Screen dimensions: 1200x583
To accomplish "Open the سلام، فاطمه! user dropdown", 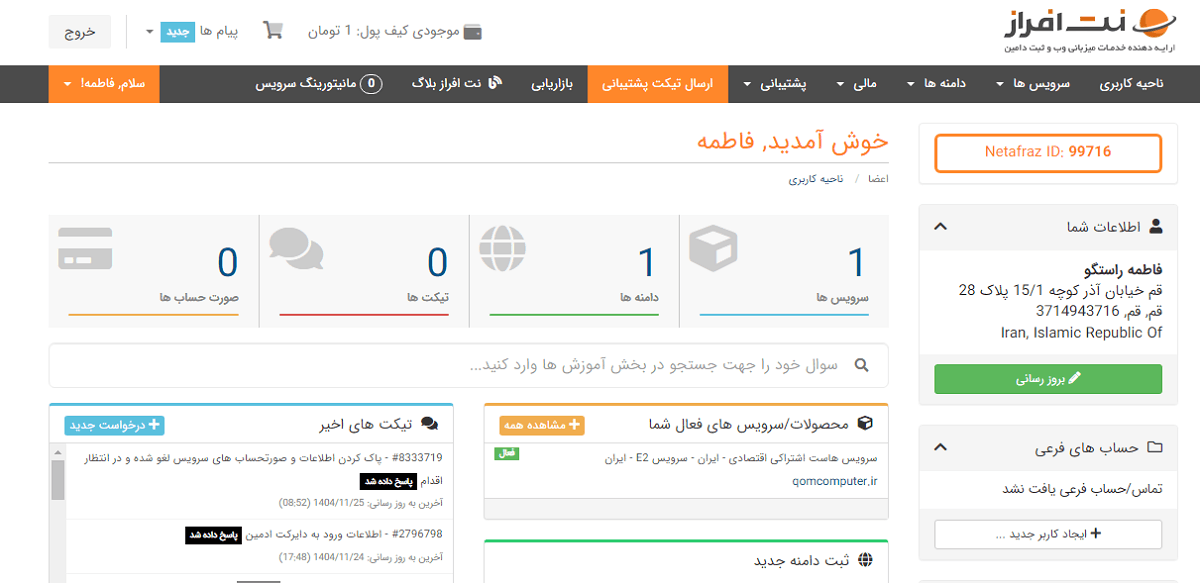I will pos(104,84).
